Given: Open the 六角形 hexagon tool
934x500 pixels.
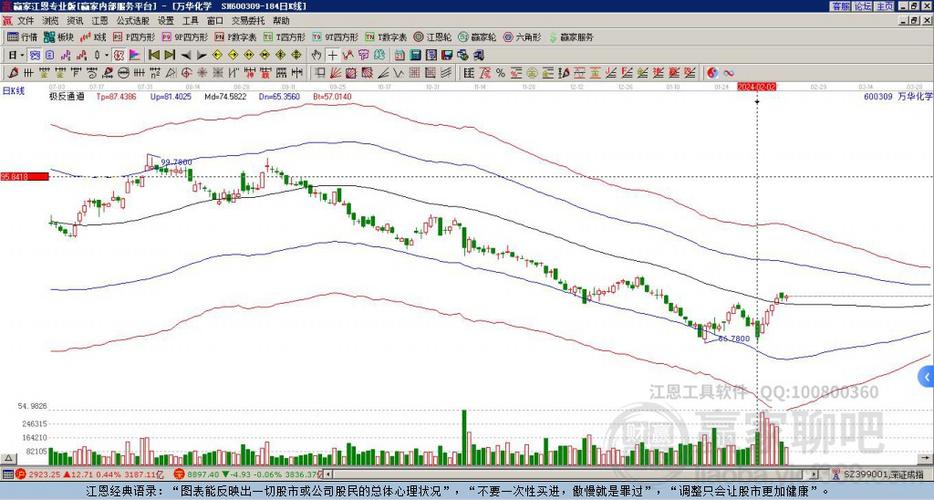Looking at the screenshot, I should pos(523,37).
